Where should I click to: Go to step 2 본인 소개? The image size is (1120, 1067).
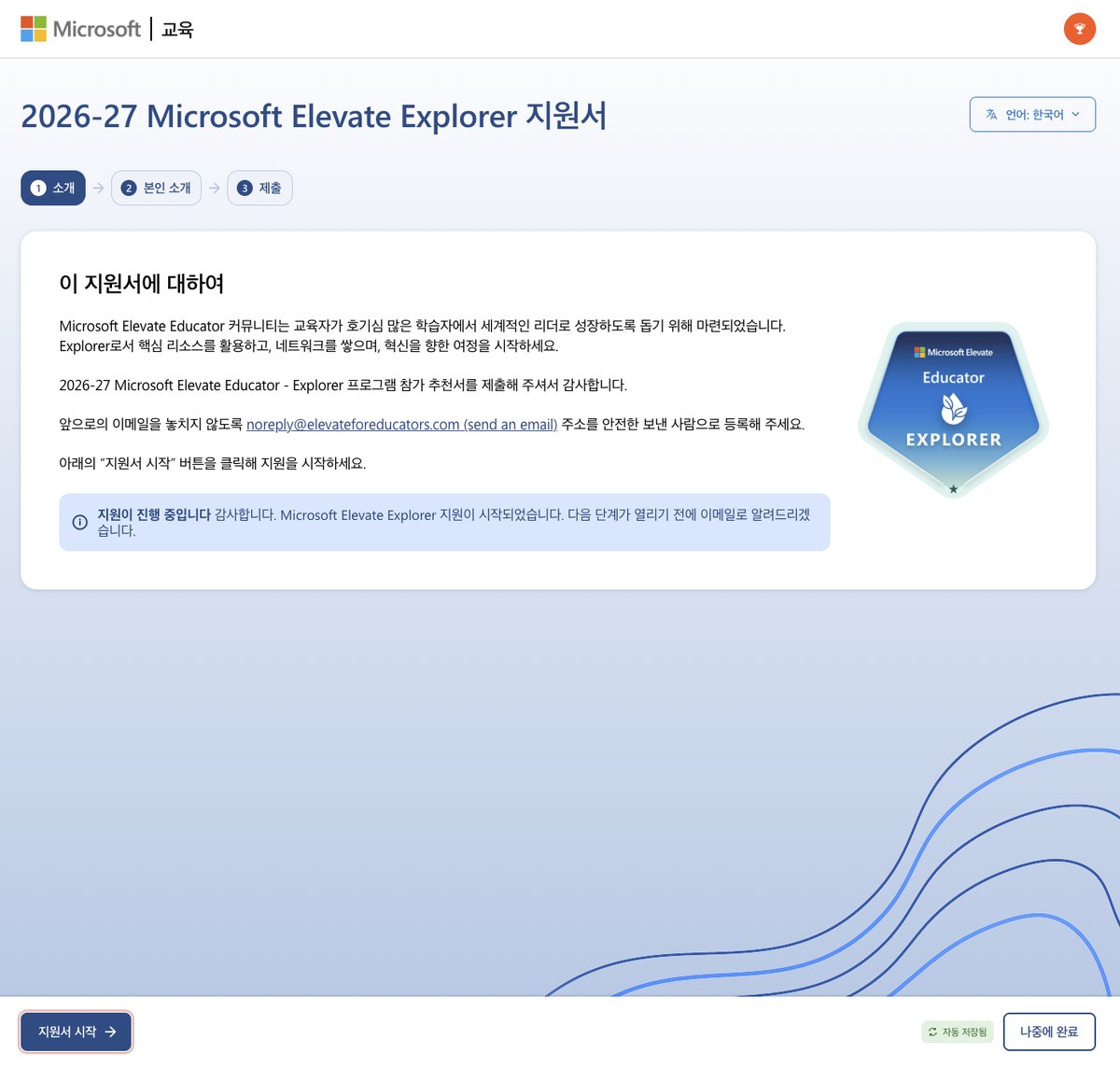(156, 188)
